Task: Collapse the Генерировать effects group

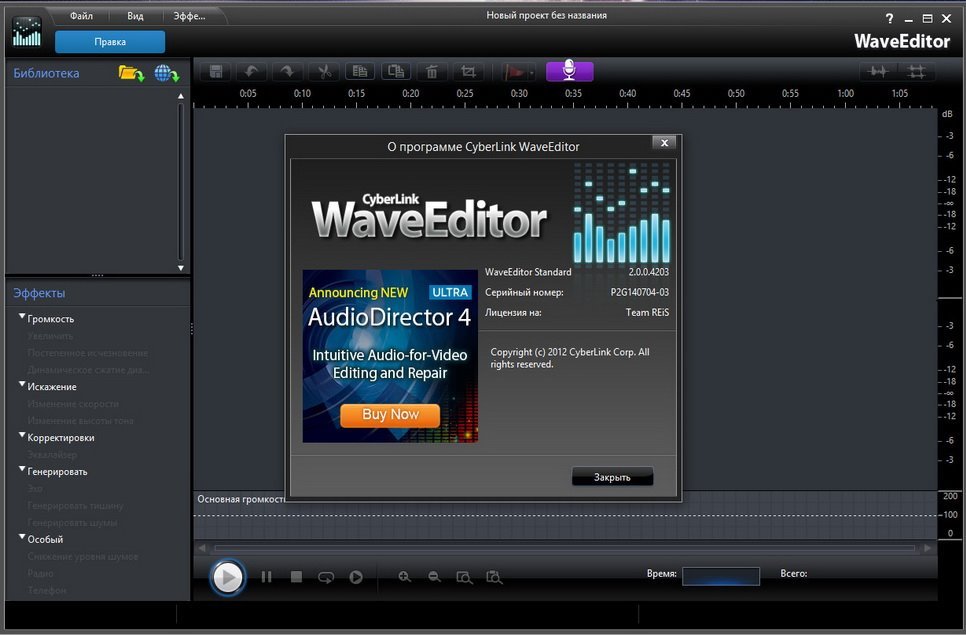Action: pos(22,469)
